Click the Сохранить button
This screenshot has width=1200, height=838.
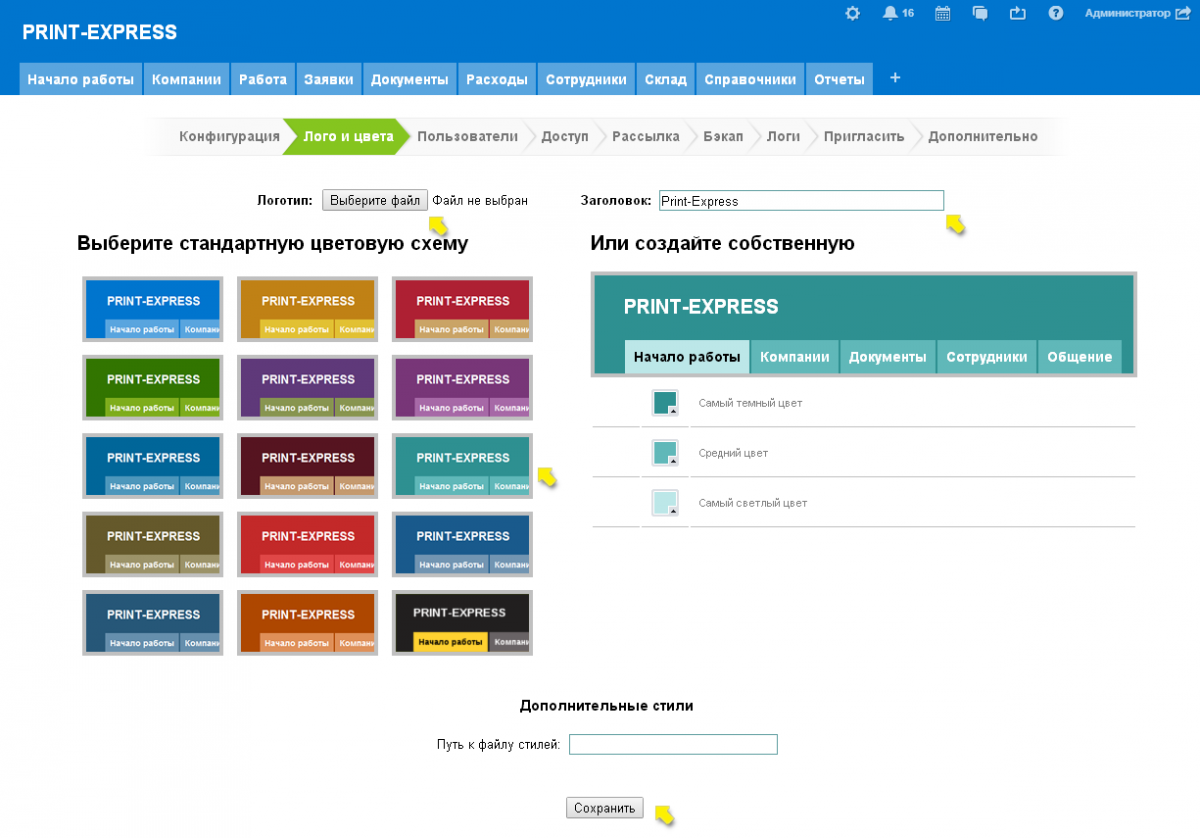(604, 808)
